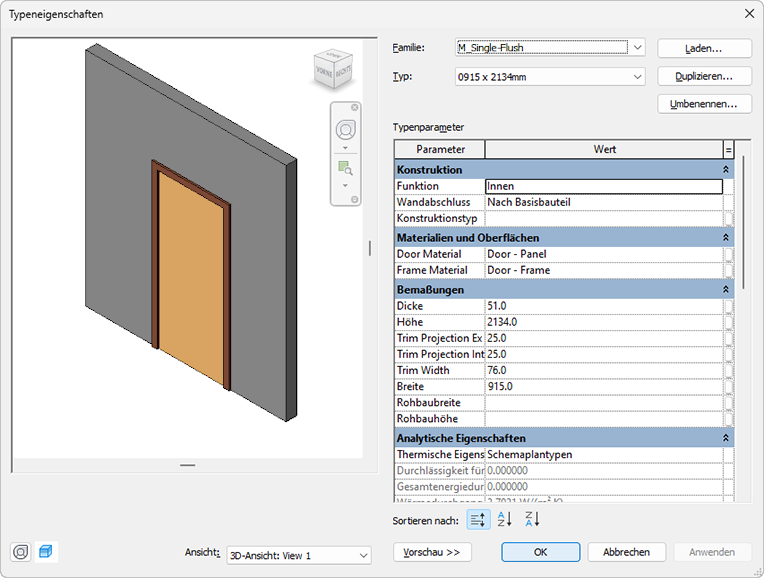This screenshot has width=764, height=578.
Task: Click the Laden... button
Action: coord(704,48)
